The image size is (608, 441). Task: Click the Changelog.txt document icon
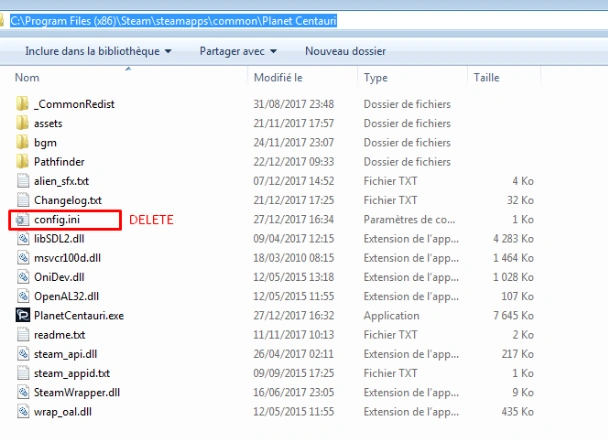(x=23, y=200)
